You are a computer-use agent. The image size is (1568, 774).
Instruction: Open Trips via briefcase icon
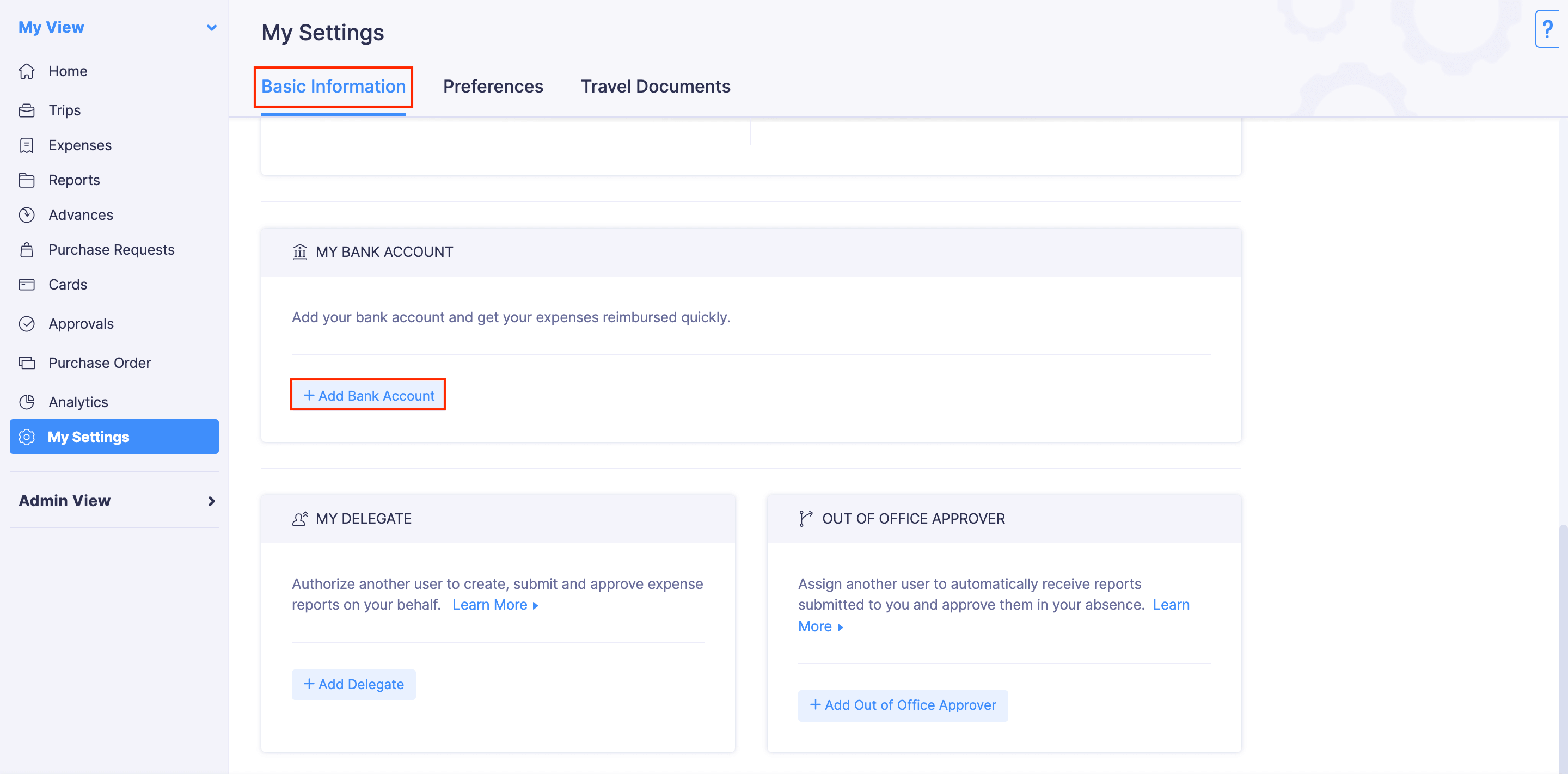click(27, 110)
